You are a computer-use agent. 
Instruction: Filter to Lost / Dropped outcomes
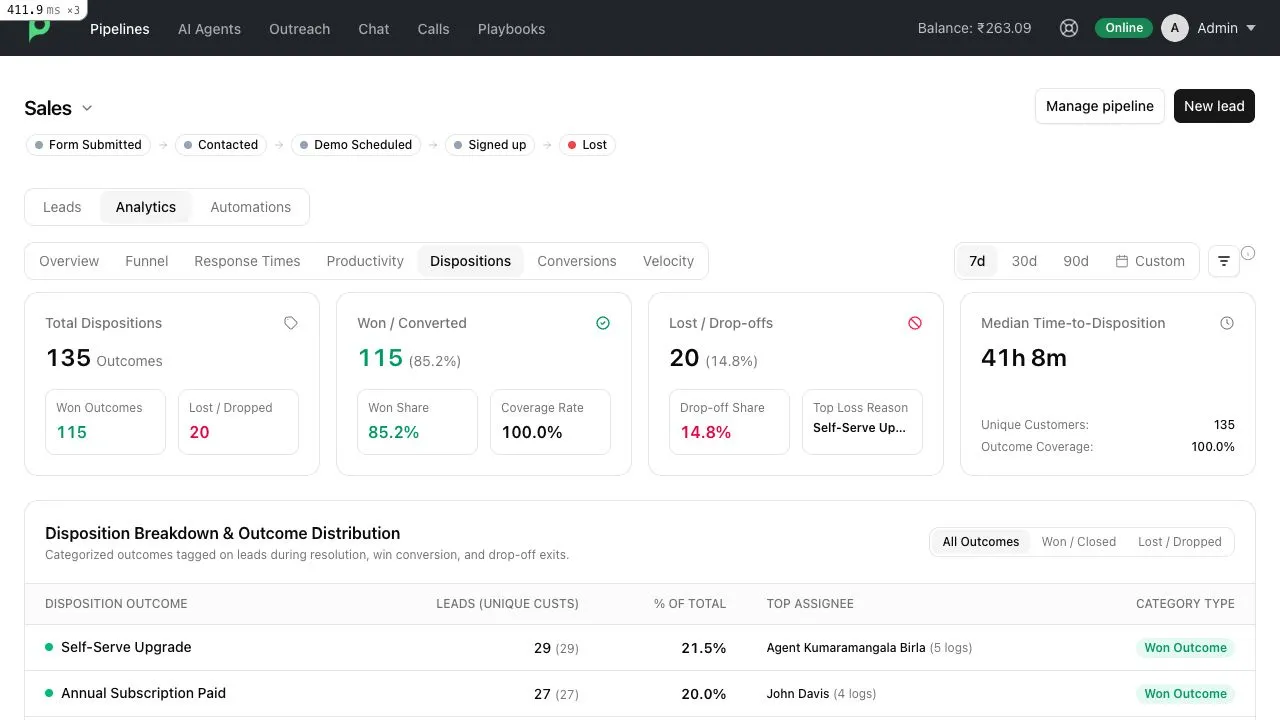pos(1180,542)
